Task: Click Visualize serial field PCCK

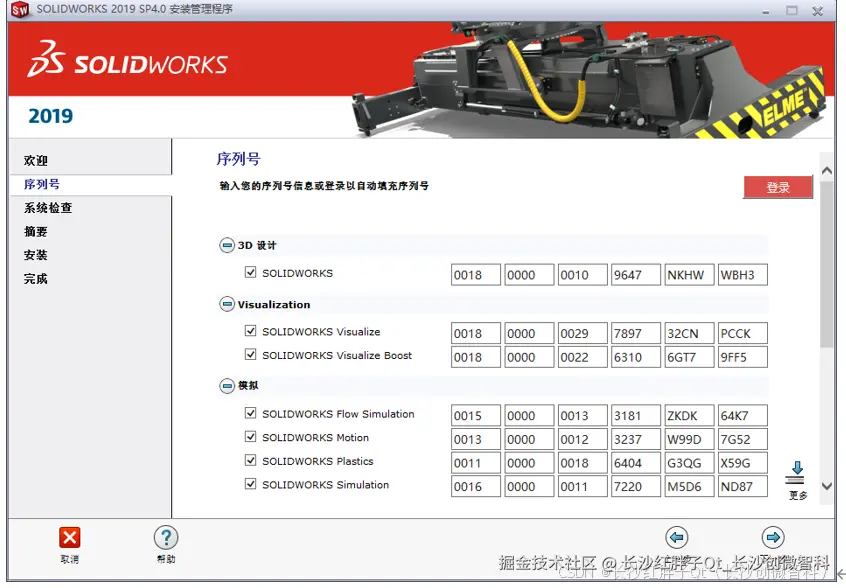Action: click(x=743, y=333)
